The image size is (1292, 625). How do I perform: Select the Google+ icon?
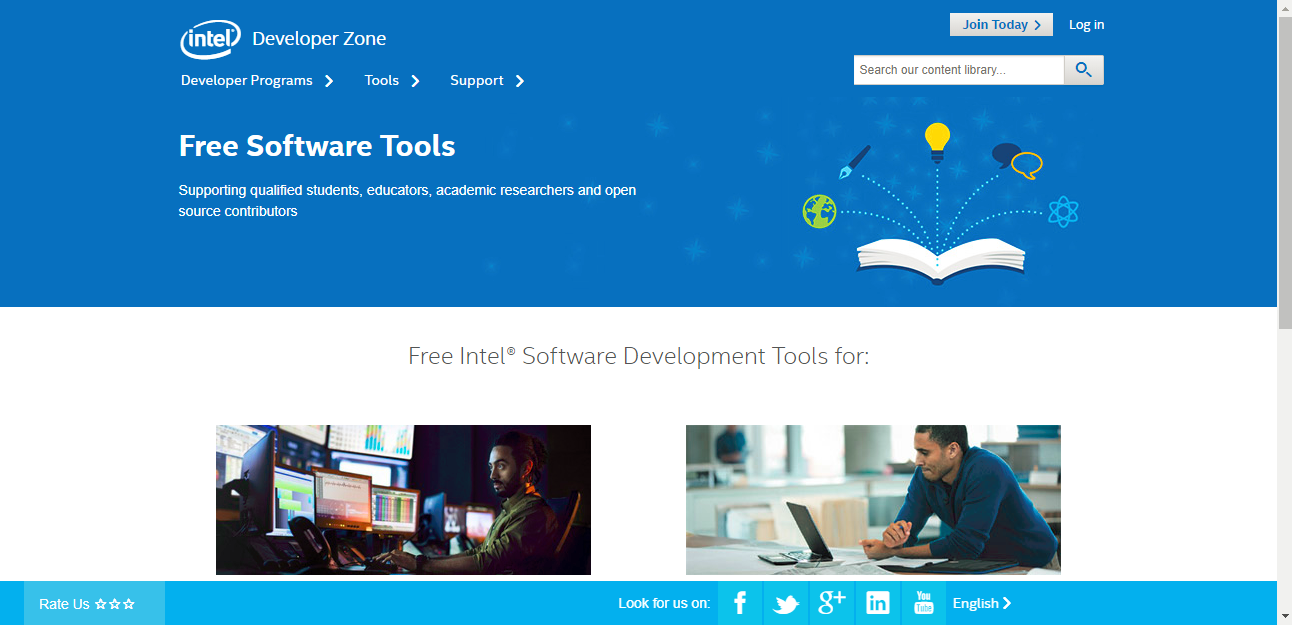point(832,603)
